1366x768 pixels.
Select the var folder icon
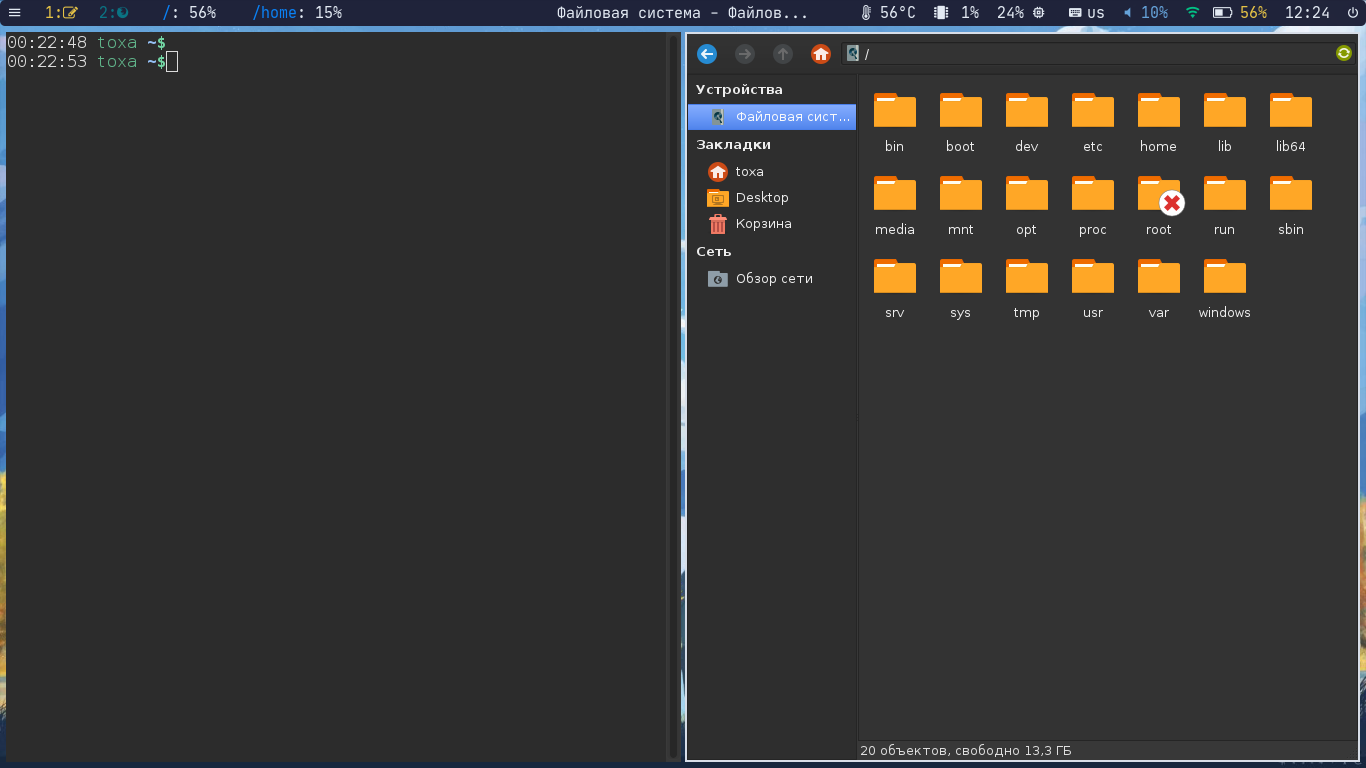1159,276
